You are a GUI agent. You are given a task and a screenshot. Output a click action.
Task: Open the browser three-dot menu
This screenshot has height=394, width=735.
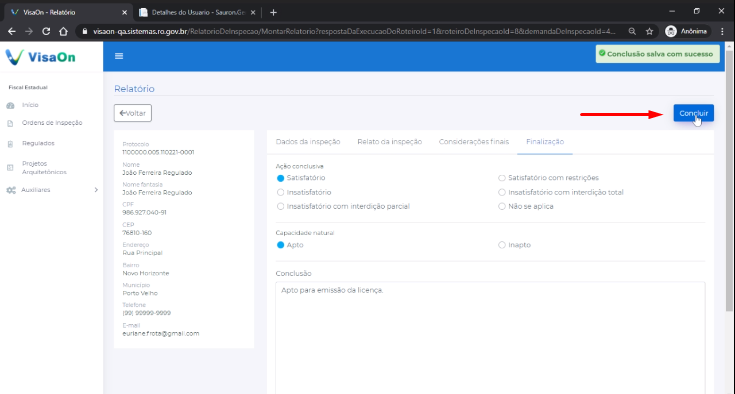[x=722, y=31]
